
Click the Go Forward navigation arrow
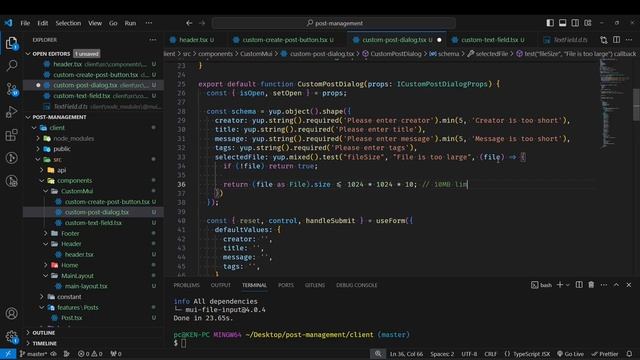click(x=202, y=23)
